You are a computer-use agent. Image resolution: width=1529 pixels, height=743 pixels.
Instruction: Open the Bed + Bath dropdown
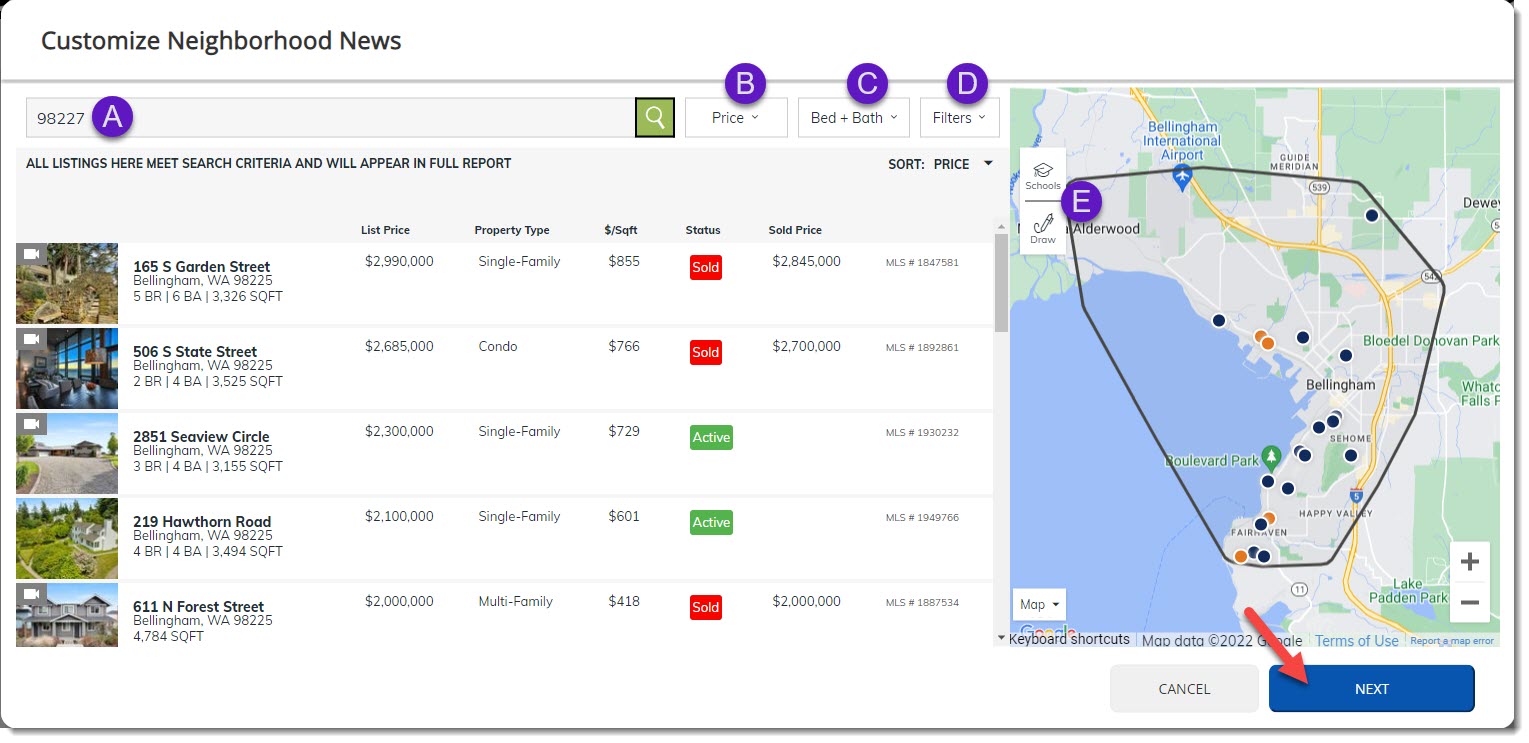(853, 117)
